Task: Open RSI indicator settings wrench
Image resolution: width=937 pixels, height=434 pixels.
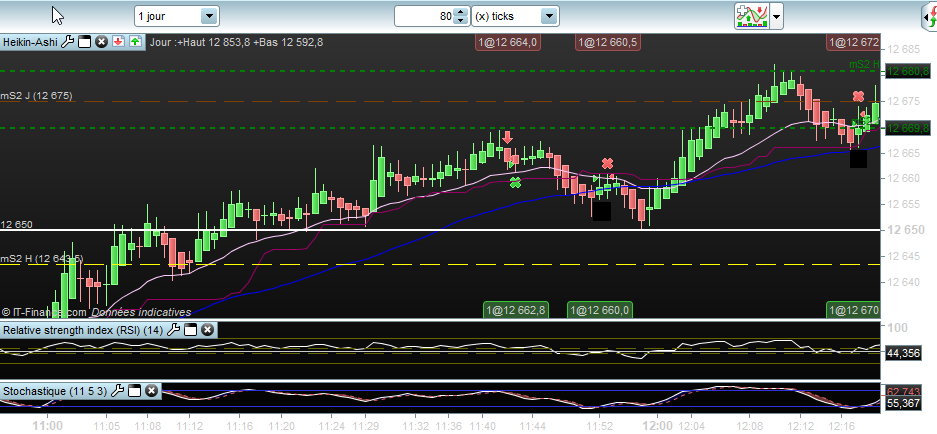Action: coord(173,329)
